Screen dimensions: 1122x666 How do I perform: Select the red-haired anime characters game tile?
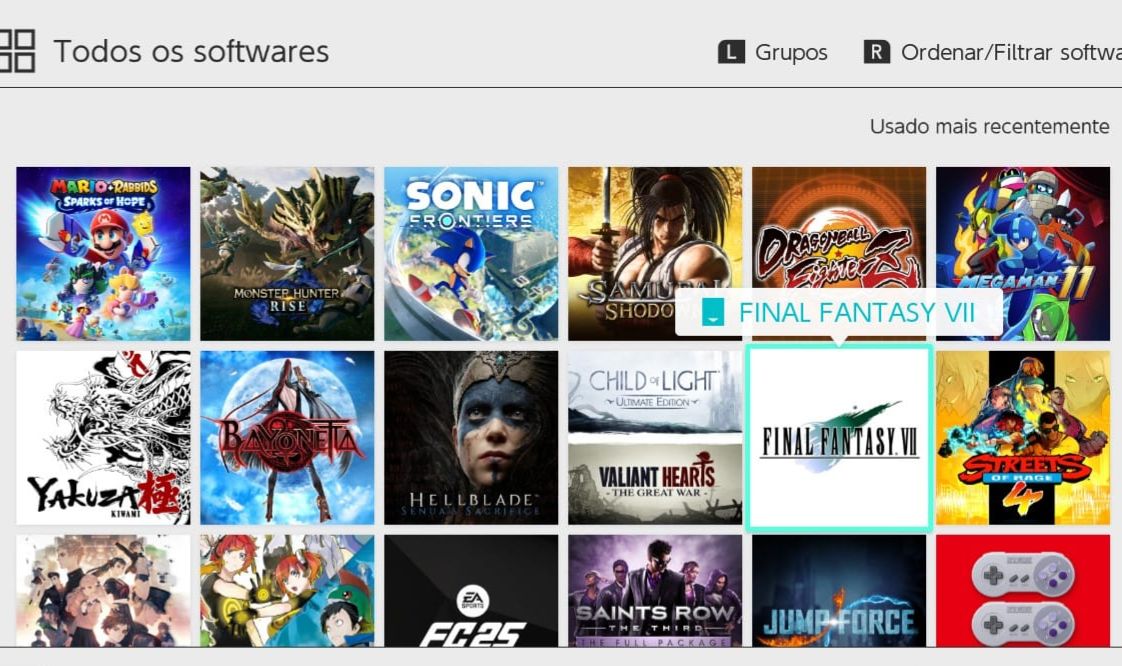click(287, 591)
